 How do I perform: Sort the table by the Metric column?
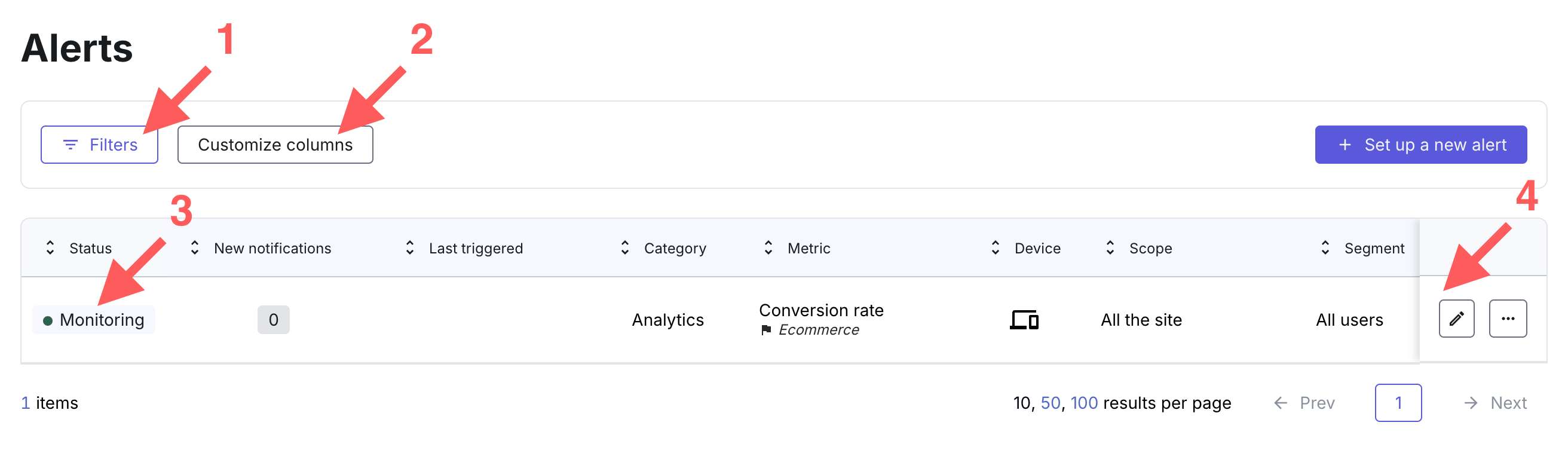(x=768, y=248)
